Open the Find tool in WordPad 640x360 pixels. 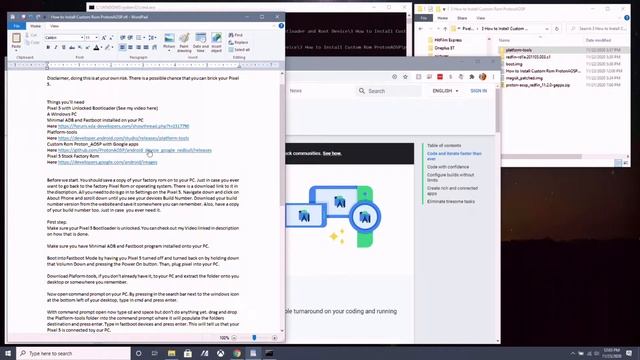[x=236, y=35]
